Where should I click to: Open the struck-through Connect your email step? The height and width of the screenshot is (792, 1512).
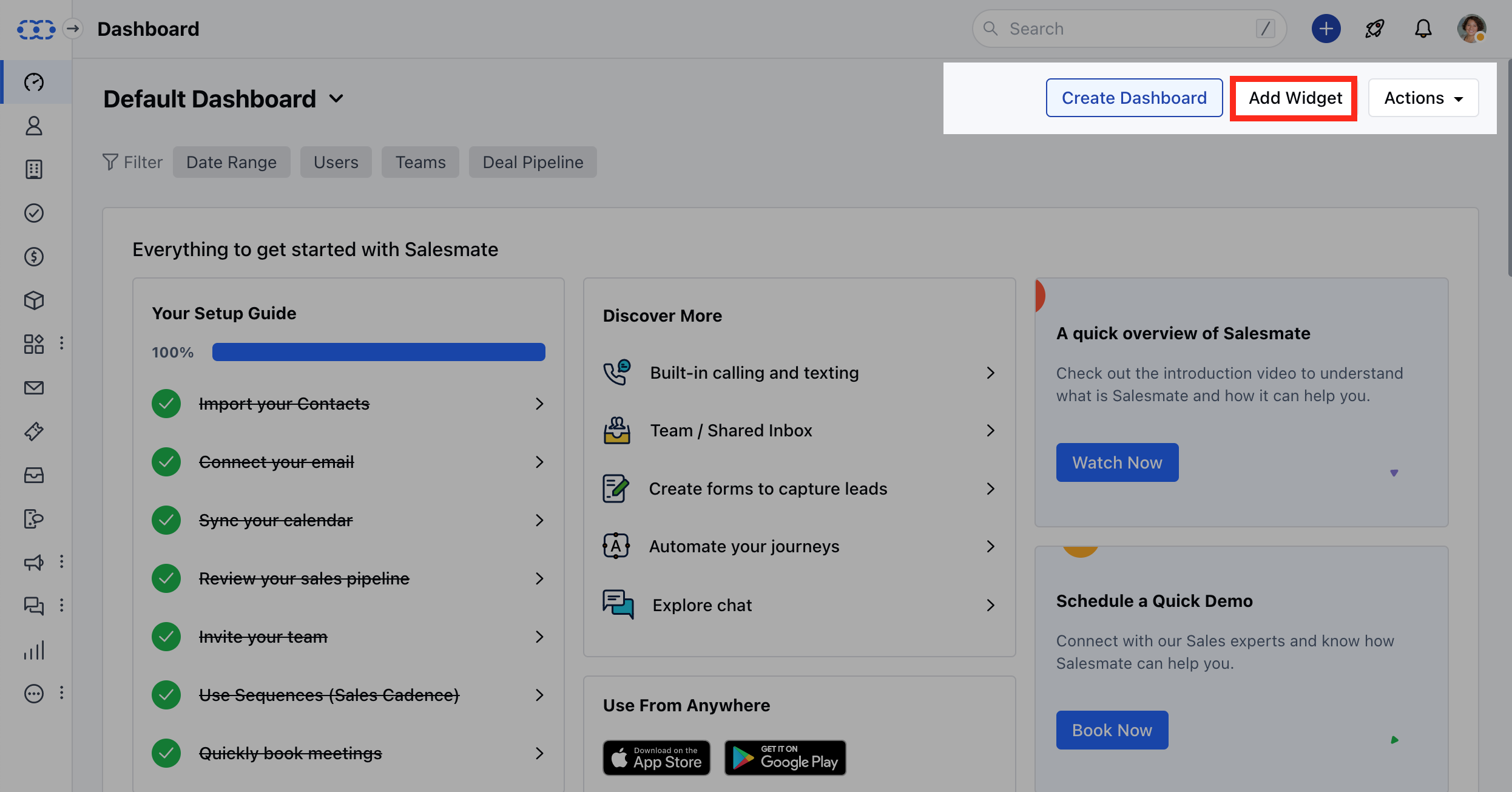[277, 462]
